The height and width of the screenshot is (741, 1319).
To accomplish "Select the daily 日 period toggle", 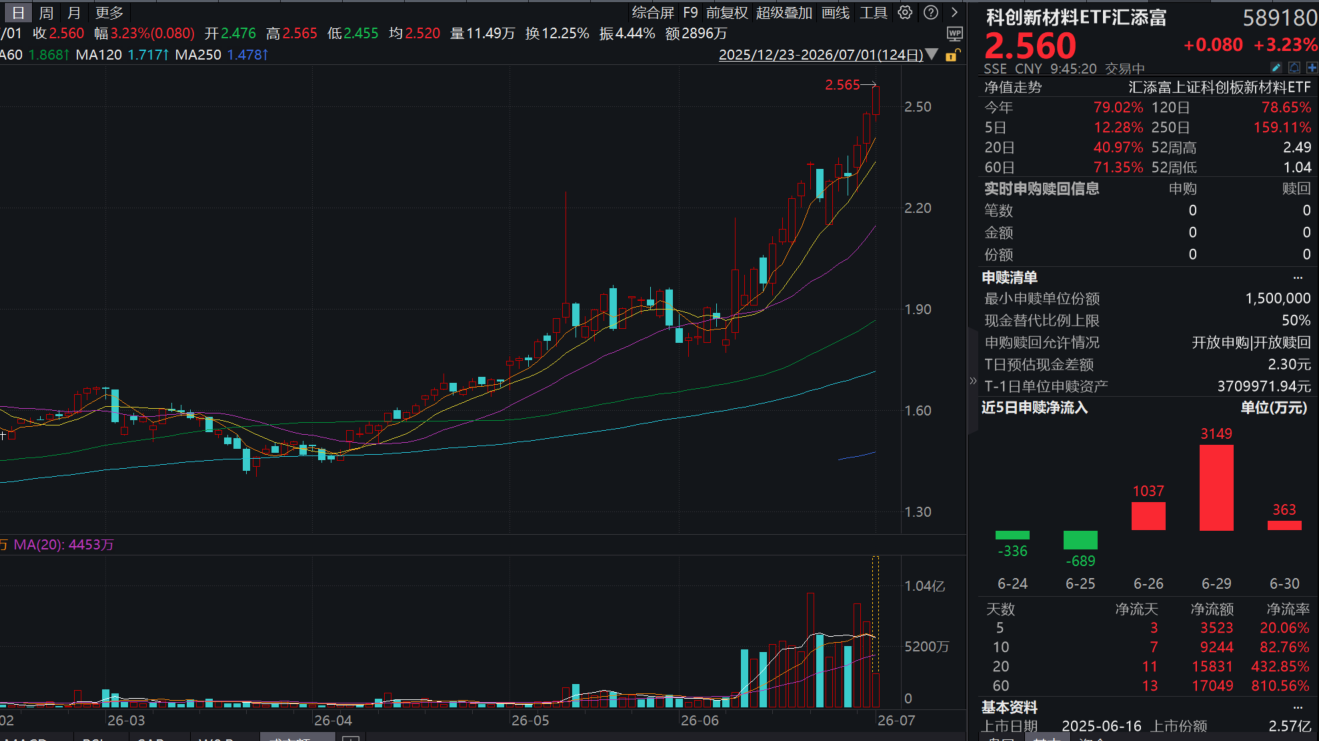I will 18,13.
